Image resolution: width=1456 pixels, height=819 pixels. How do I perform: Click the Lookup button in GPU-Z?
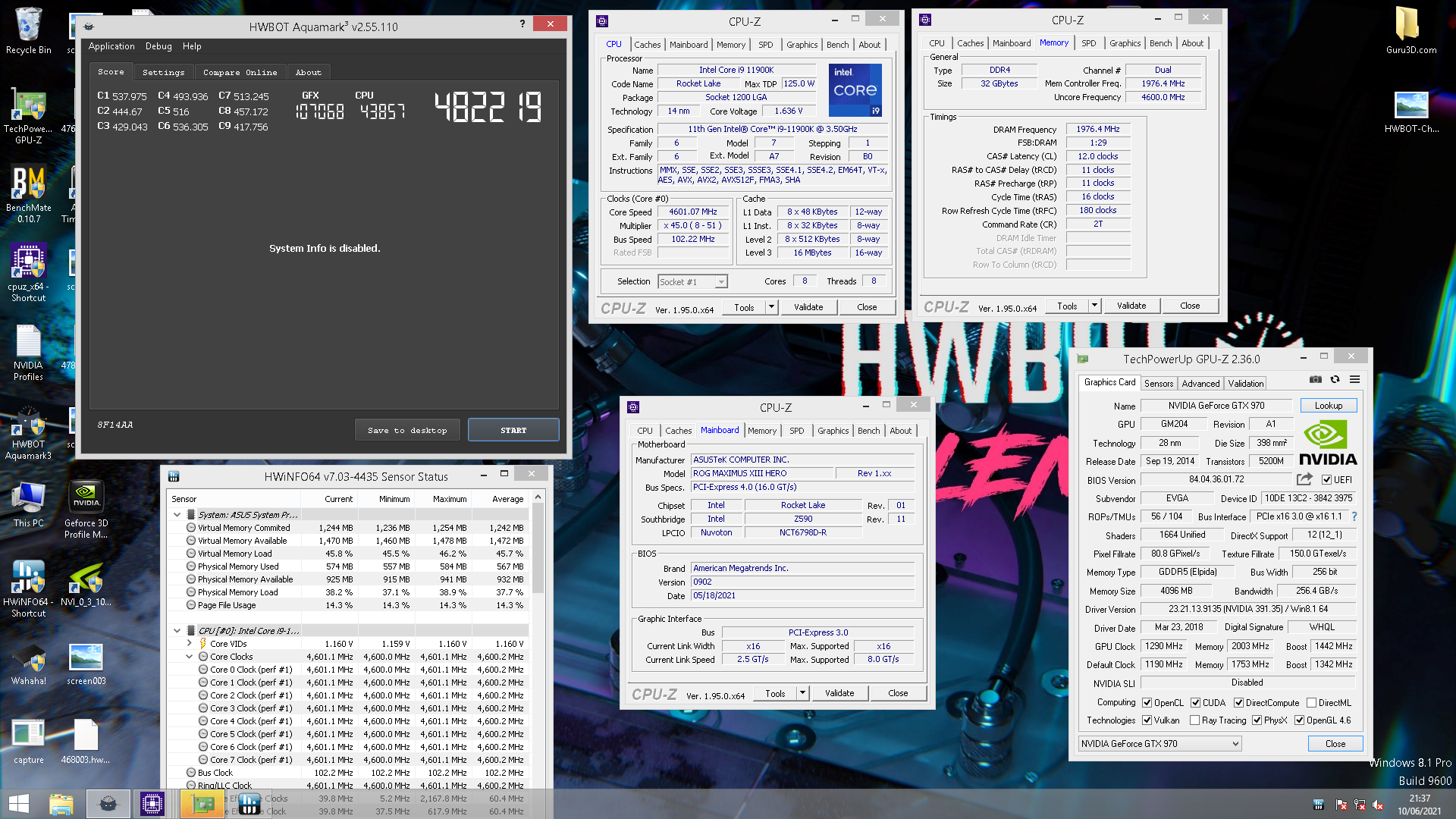tap(1329, 406)
